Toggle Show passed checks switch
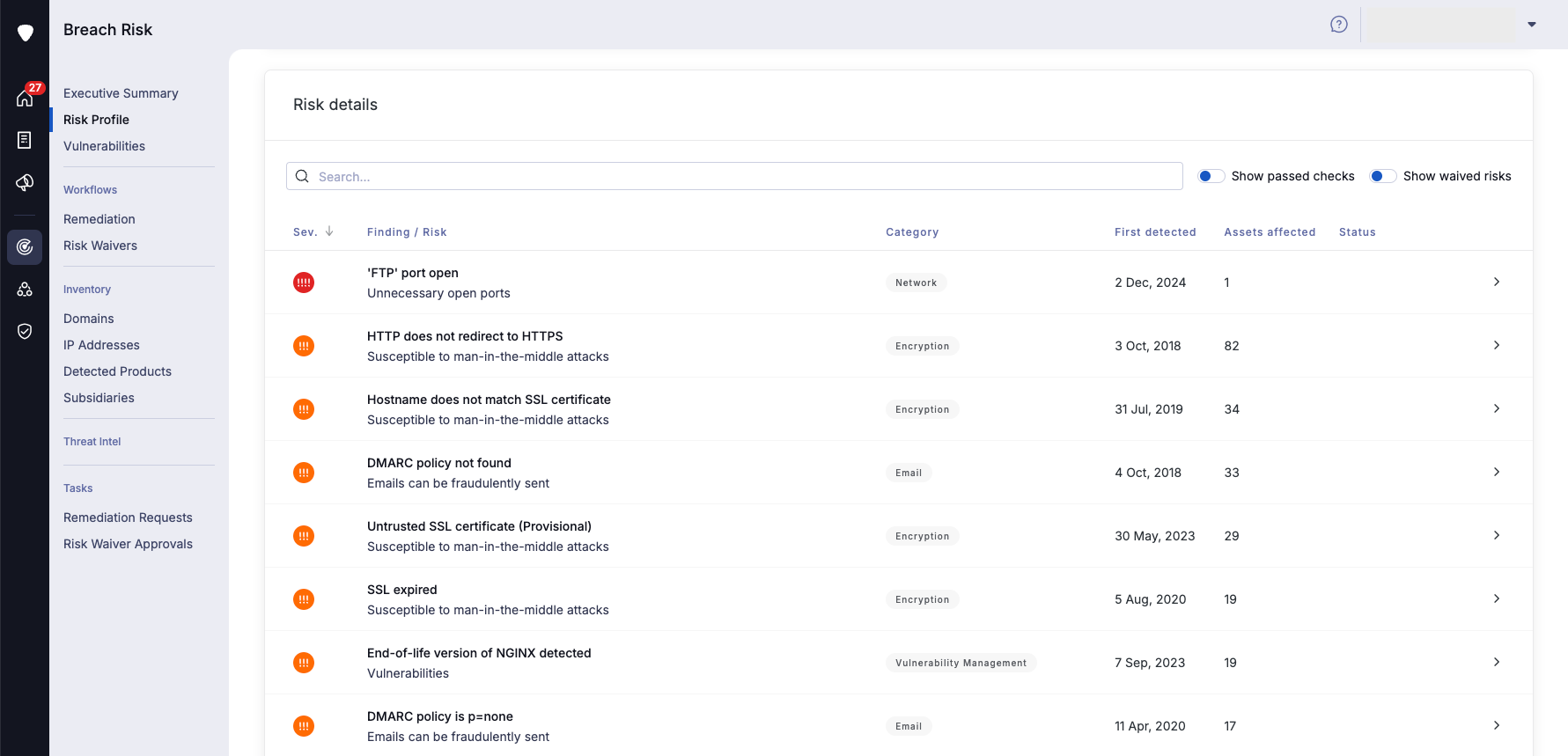The width and height of the screenshot is (1568, 756). coord(1211,176)
